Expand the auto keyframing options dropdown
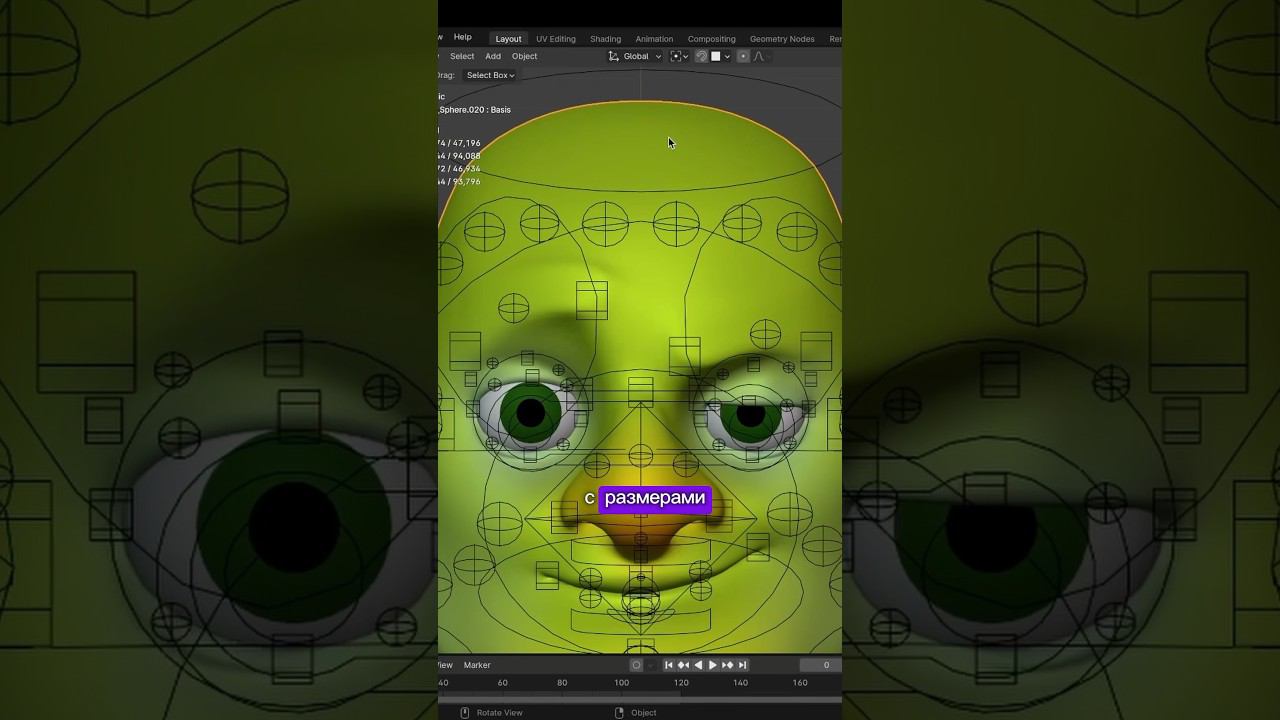 click(650, 665)
